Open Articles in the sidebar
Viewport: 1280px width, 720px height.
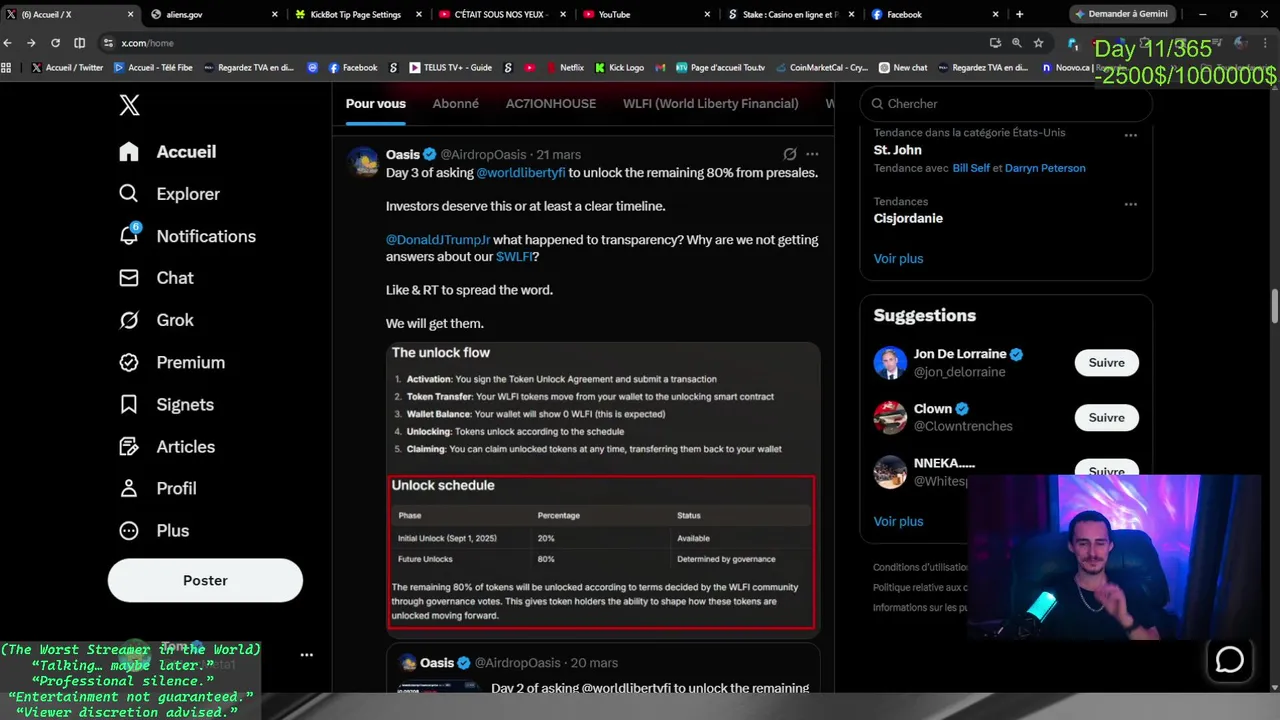tap(167, 446)
